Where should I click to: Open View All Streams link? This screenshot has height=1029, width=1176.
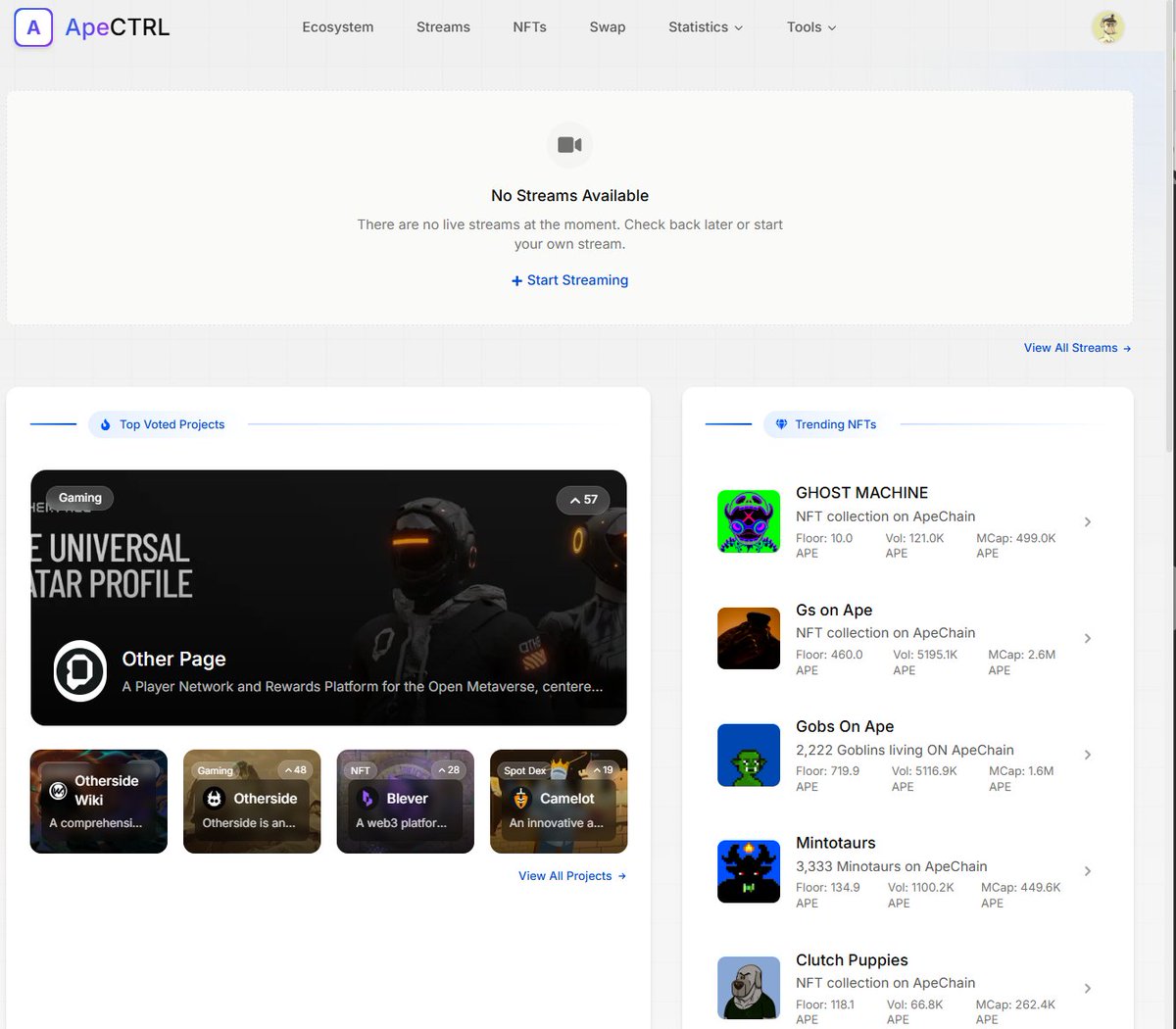coord(1077,348)
